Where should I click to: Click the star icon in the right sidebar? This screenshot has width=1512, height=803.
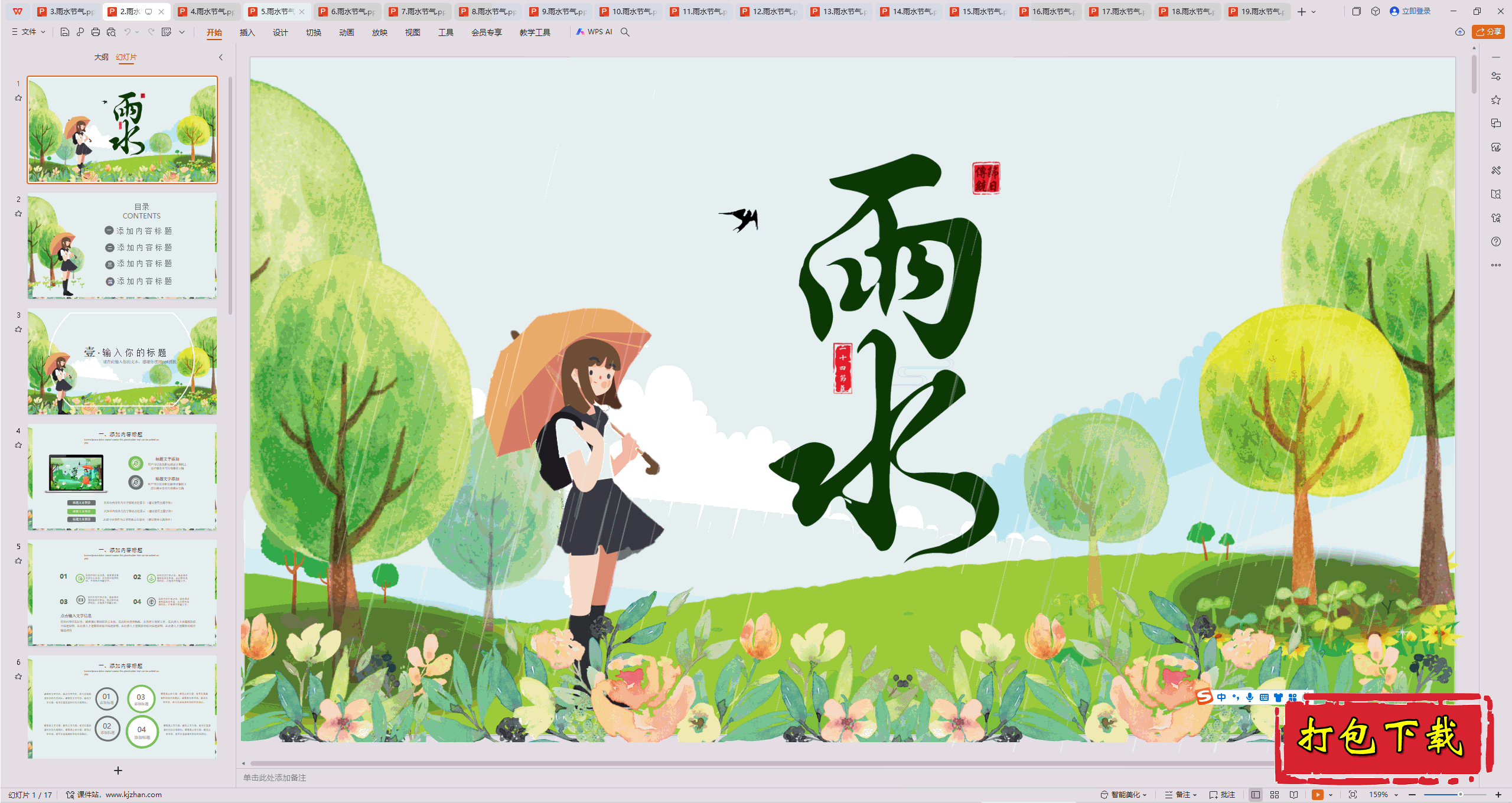(x=1495, y=100)
